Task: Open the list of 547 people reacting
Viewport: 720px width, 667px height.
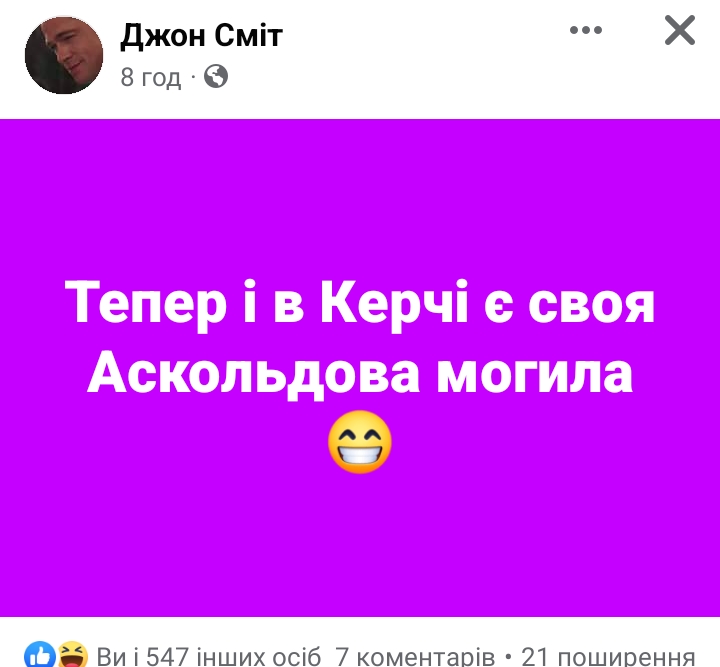Action: point(209,656)
